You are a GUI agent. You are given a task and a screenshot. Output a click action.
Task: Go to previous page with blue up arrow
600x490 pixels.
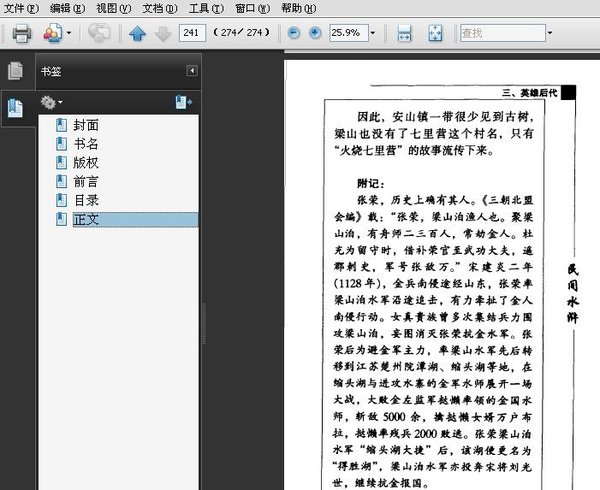[x=137, y=33]
